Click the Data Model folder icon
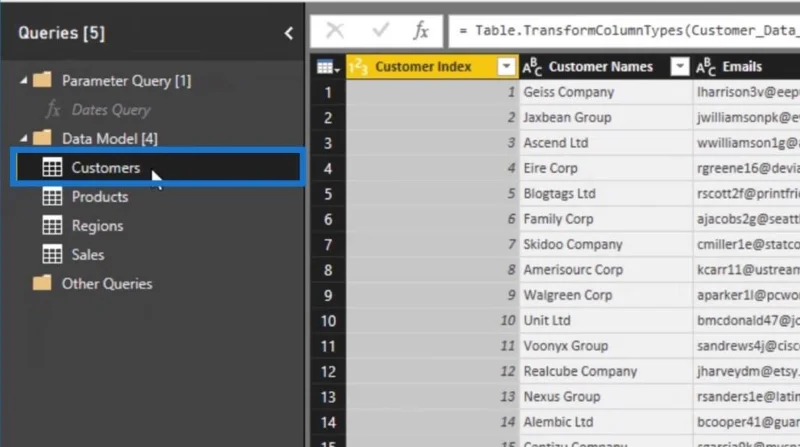The image size is (800, 447). [42, 138]
